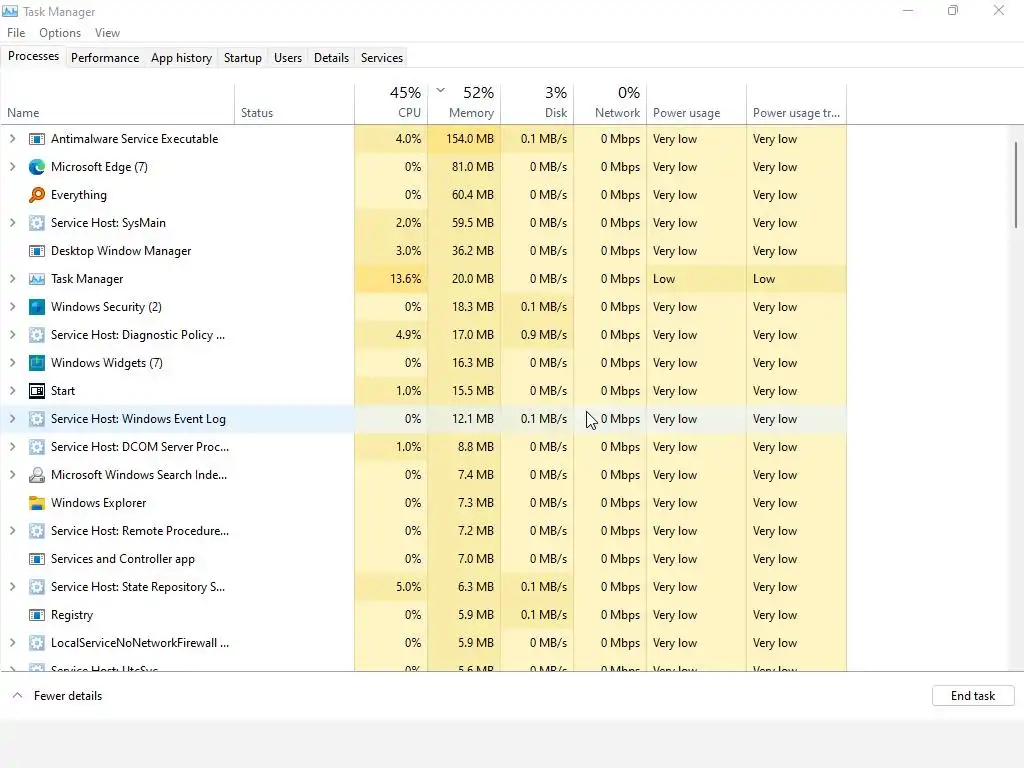Viewport: 1024px width, 768px height.
Task: Click the Start process icon
Action: (x=37, y=391)
